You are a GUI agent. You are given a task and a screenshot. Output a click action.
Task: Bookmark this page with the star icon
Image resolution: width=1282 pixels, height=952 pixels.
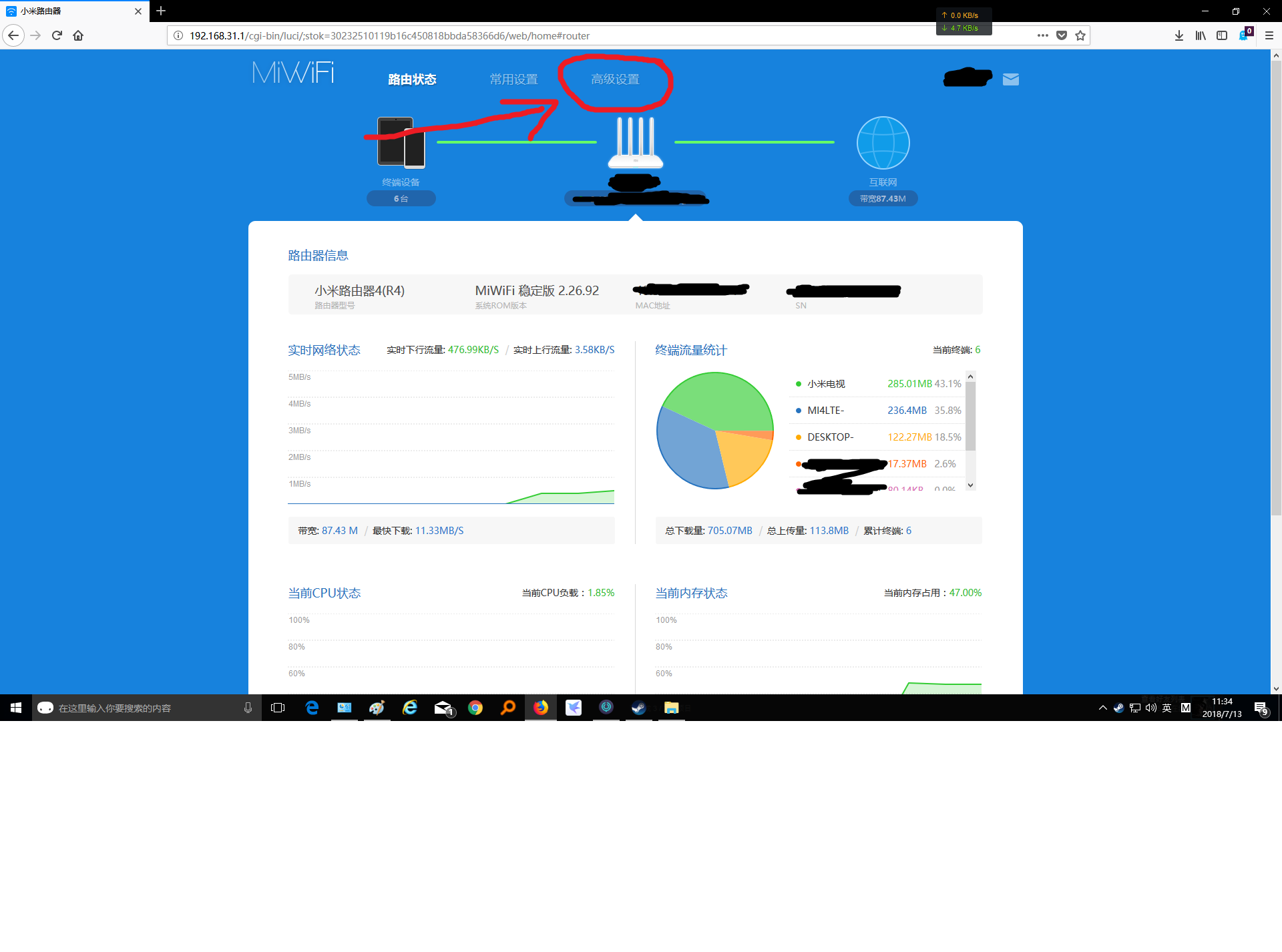[1080, 35]
